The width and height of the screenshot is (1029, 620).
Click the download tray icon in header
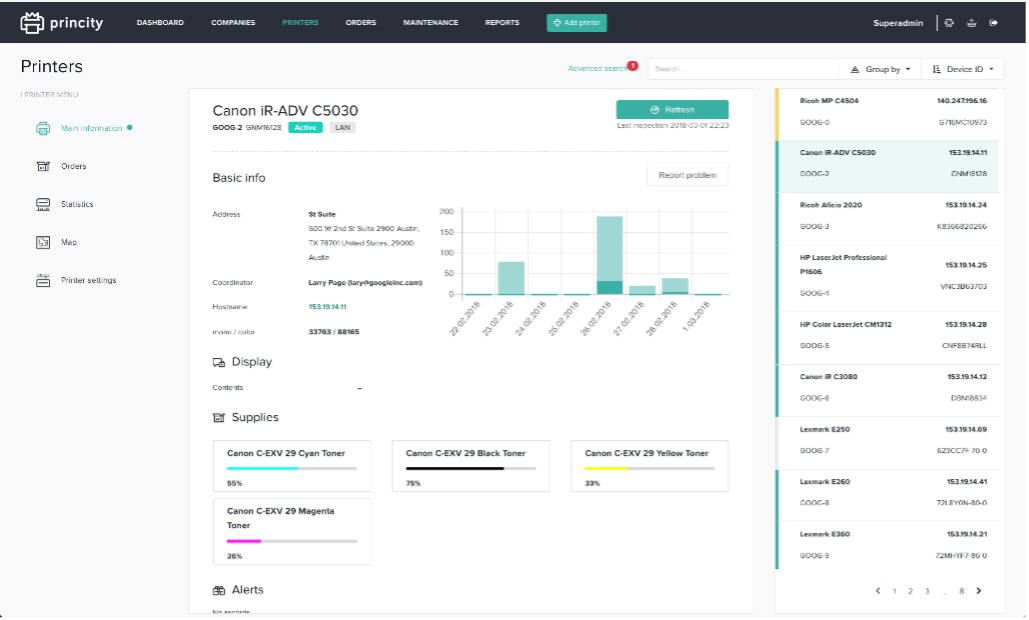tap(971, 23)
